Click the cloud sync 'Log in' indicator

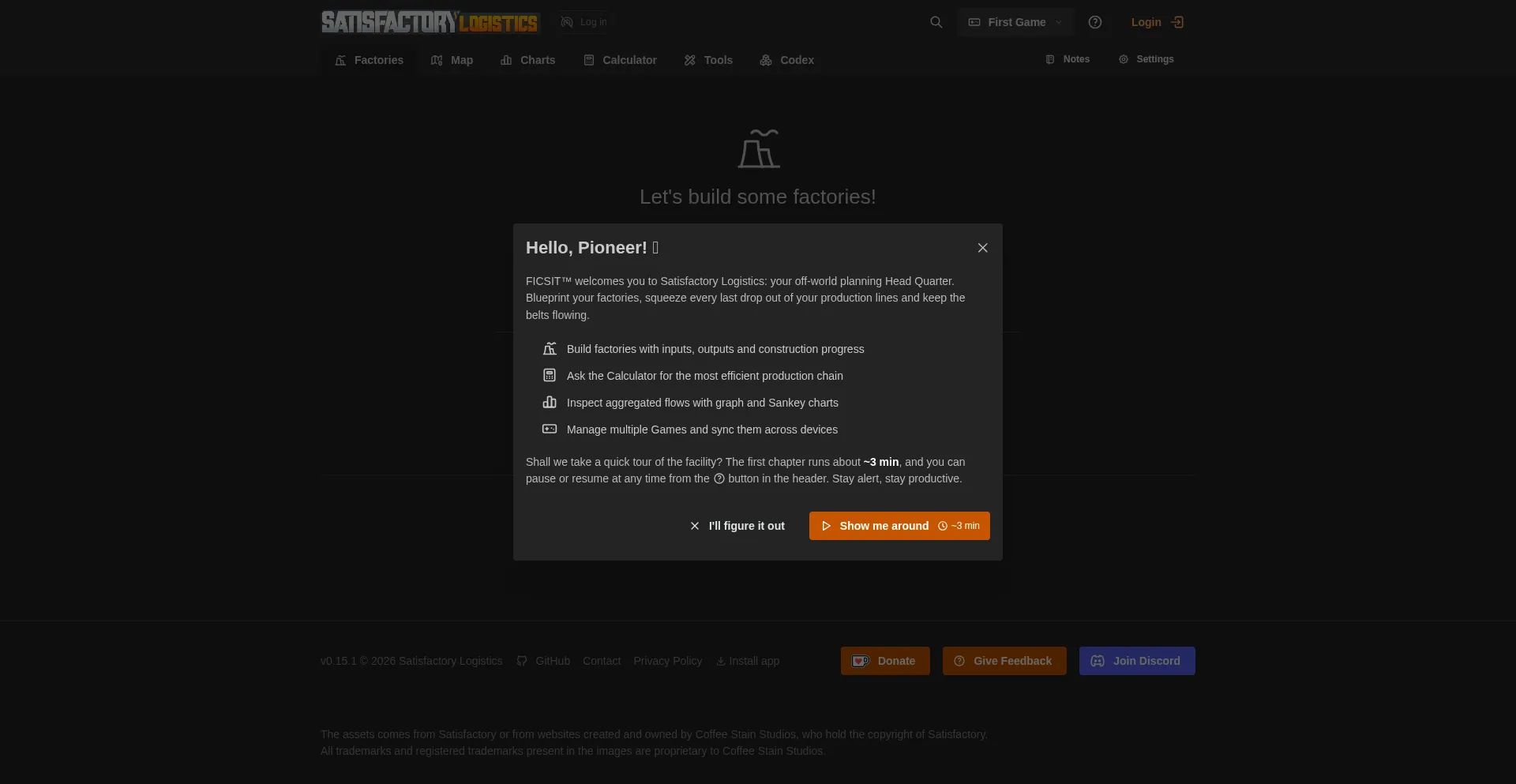584,22
